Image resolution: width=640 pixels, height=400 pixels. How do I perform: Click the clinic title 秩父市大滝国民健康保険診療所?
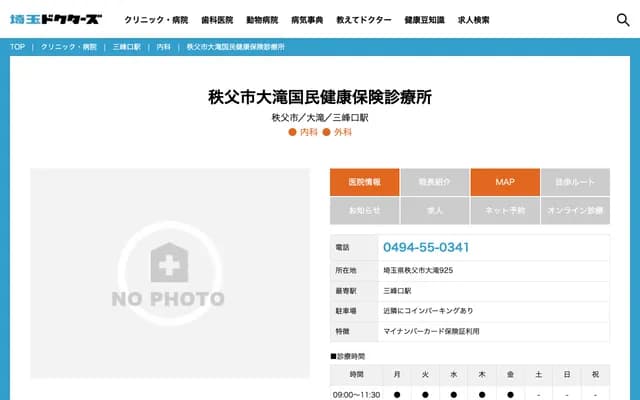coord(320,97)
